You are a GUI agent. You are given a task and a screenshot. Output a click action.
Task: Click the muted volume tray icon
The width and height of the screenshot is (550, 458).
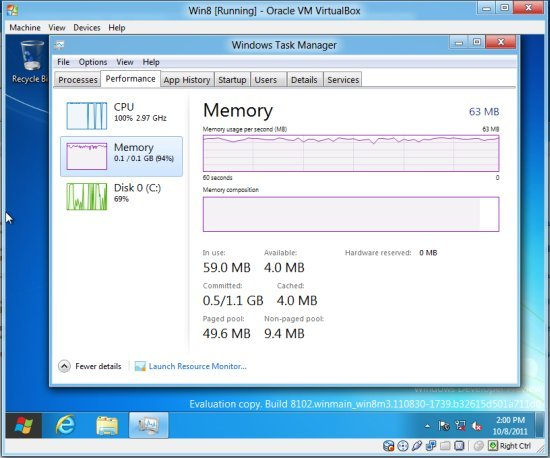coord(477,426)
